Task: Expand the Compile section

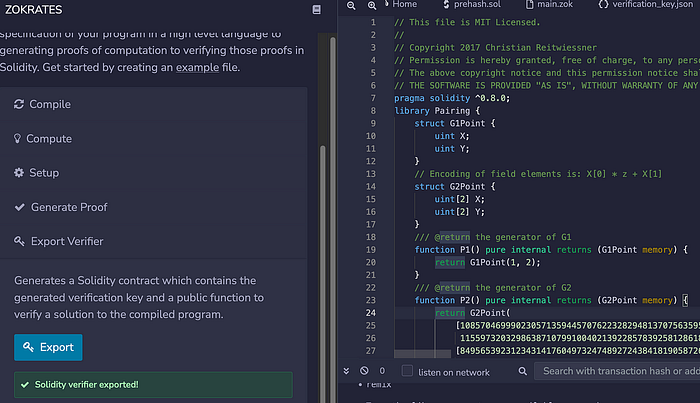Action: [154, 104]
